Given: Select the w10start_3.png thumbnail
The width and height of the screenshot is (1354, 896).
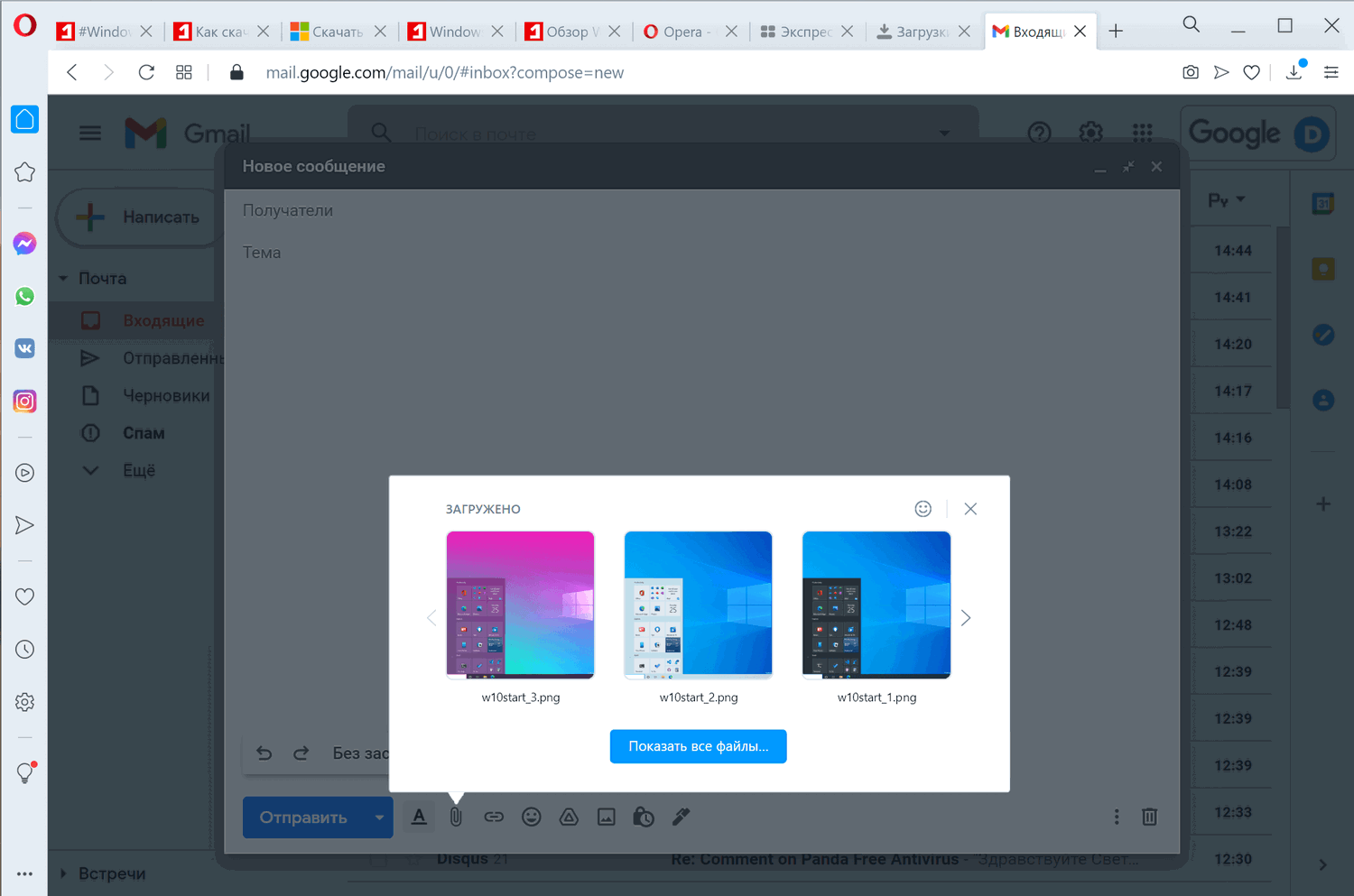Looking at the screenshot, I should pos(521,605).
